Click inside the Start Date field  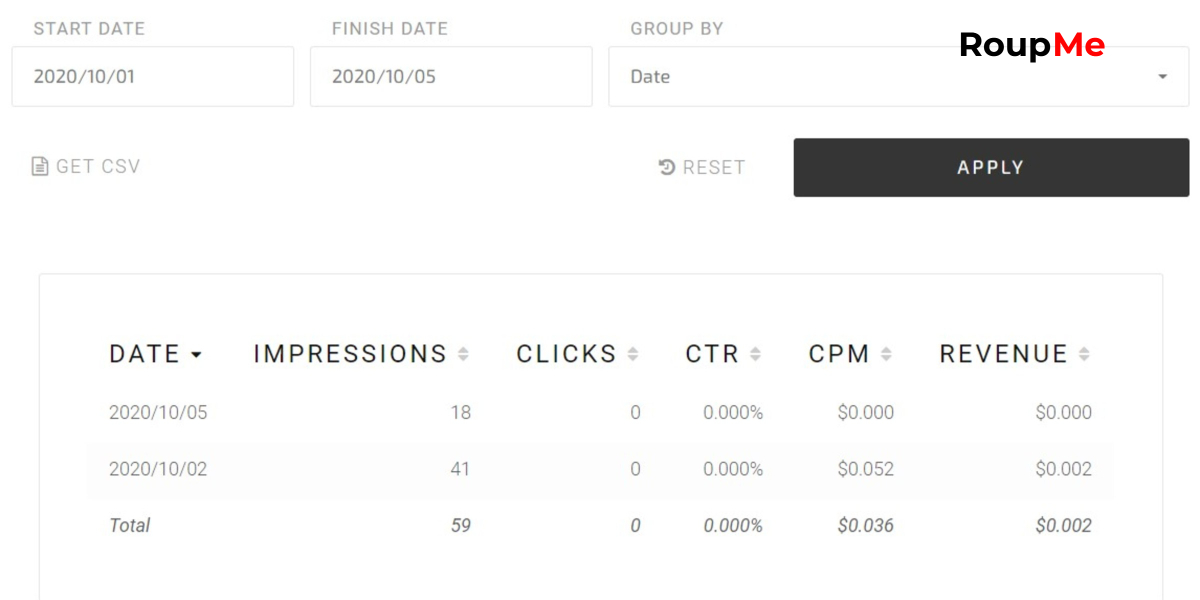tap(153, 76)
